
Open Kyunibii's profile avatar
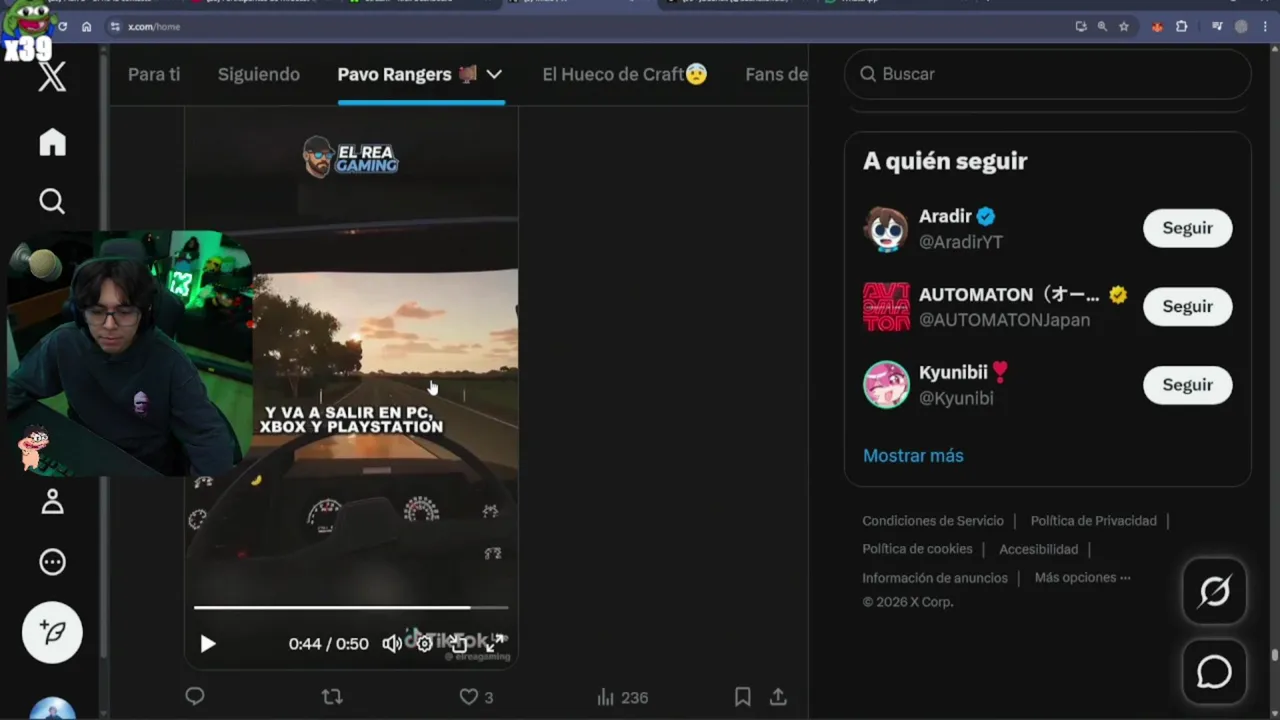click(x=886, y=385)
